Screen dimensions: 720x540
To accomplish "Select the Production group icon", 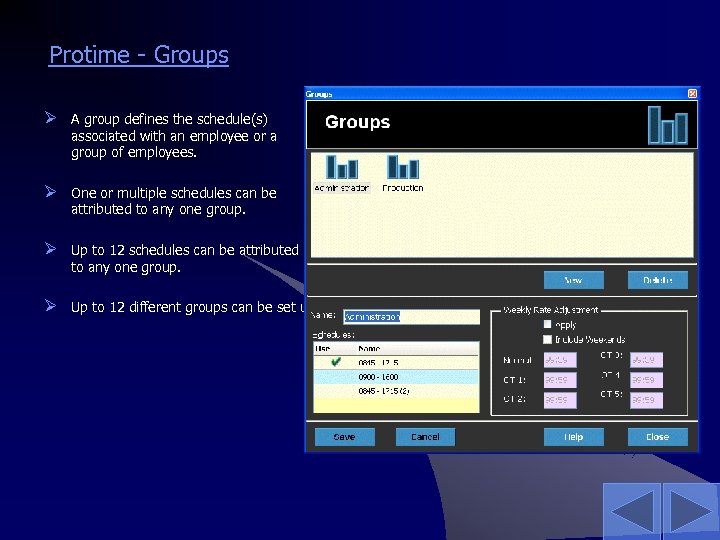I will (x=403, y=173).
